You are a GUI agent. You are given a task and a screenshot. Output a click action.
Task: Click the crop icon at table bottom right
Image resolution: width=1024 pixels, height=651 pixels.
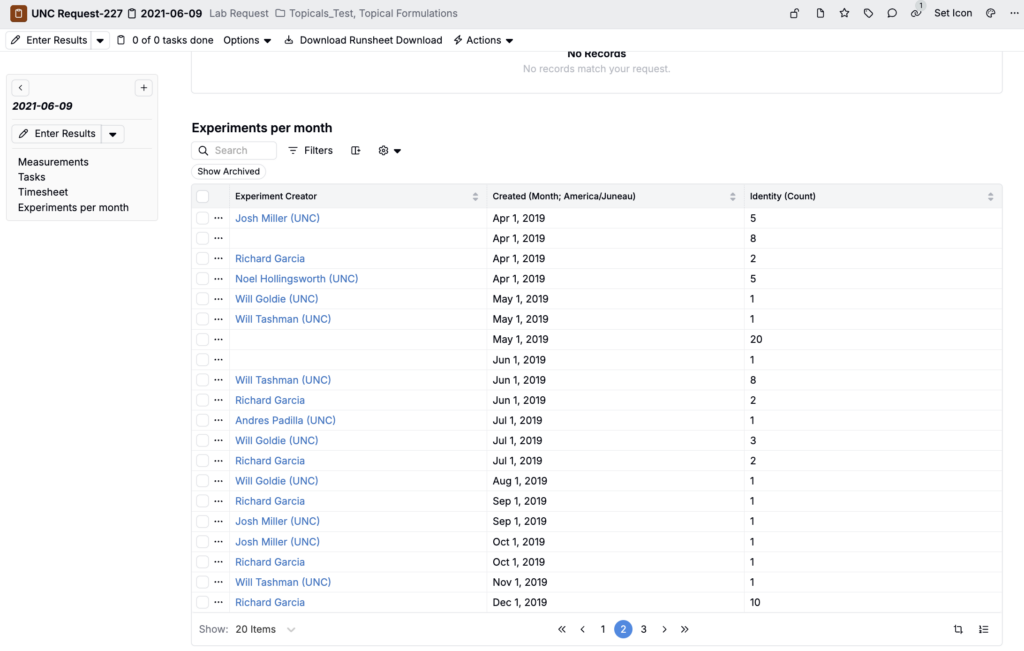[x=958, y=629]
